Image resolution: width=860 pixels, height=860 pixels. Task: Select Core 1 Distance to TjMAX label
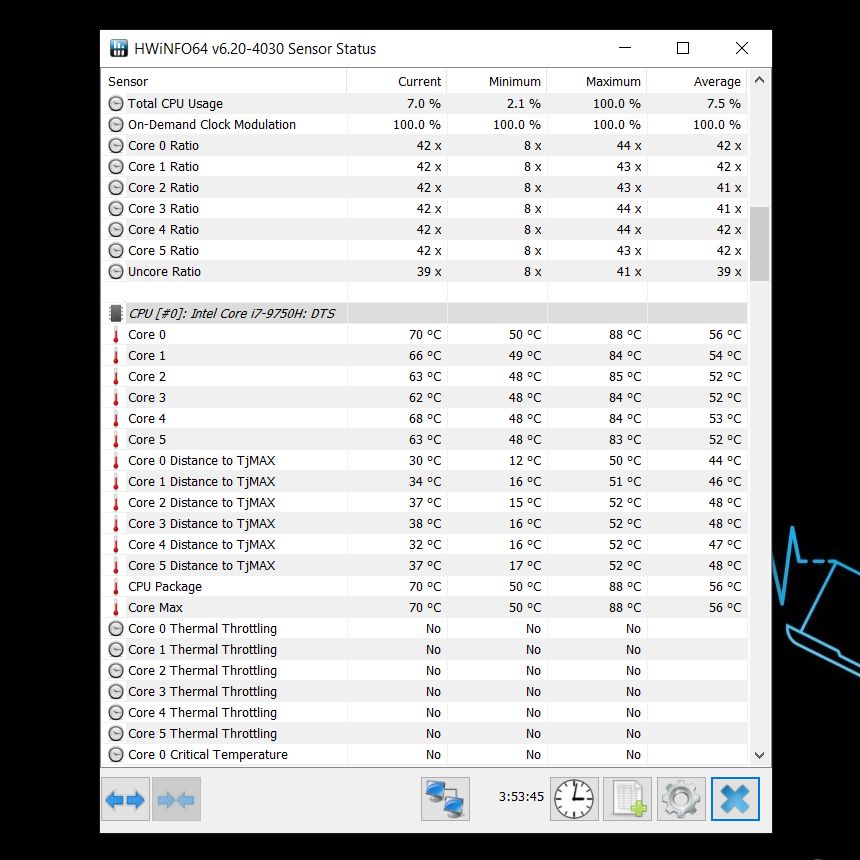(202, 482)
